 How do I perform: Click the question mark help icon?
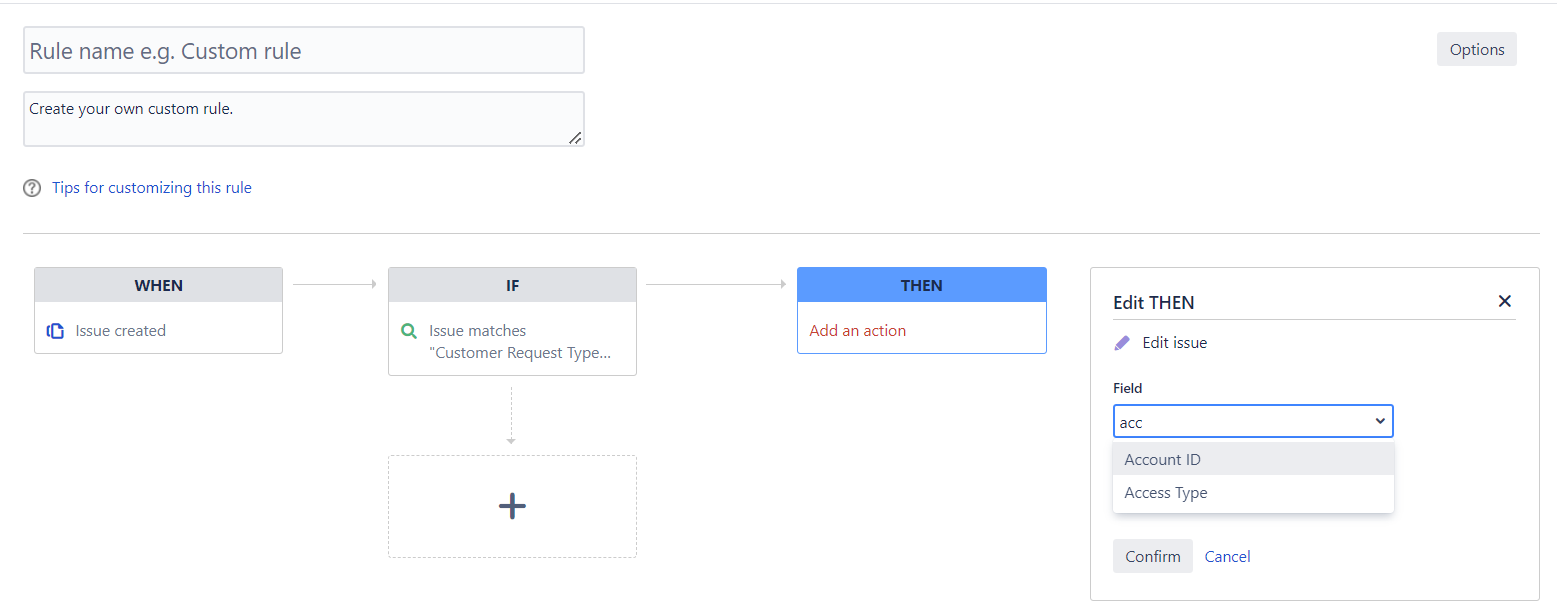coord(31,187)
